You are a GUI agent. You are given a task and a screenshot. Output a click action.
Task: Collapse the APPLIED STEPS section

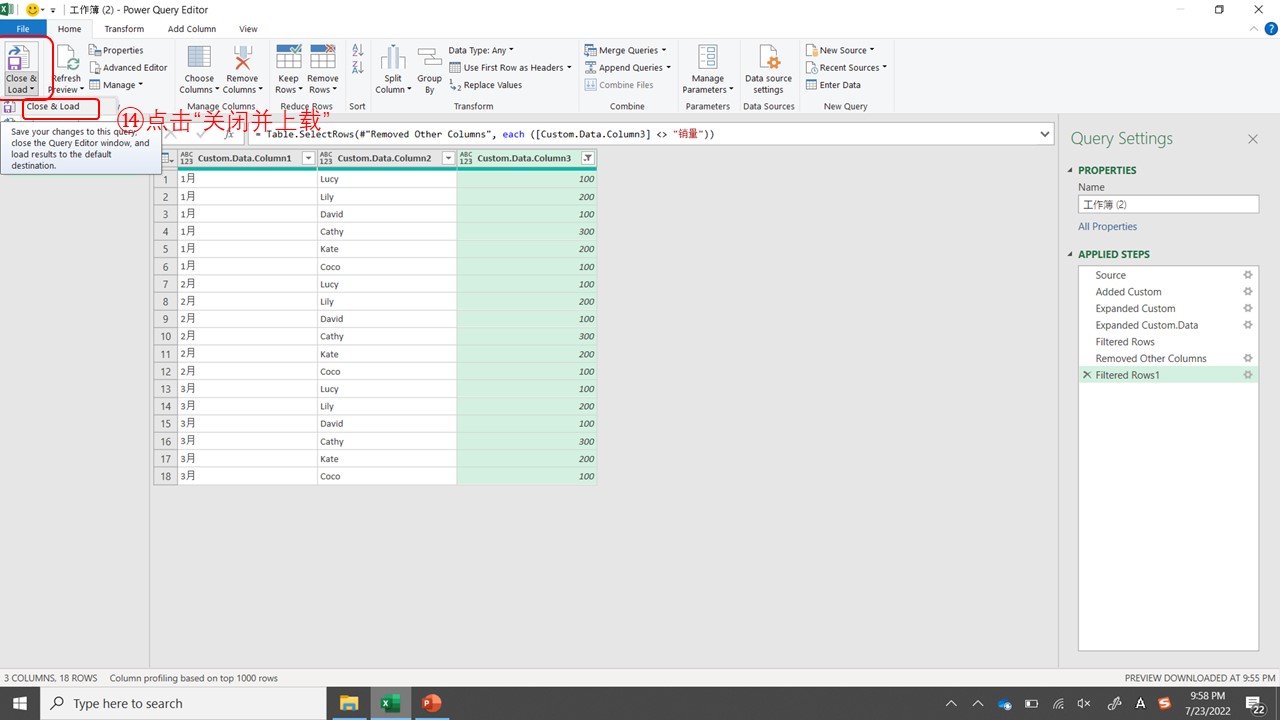coord(1072,254)
